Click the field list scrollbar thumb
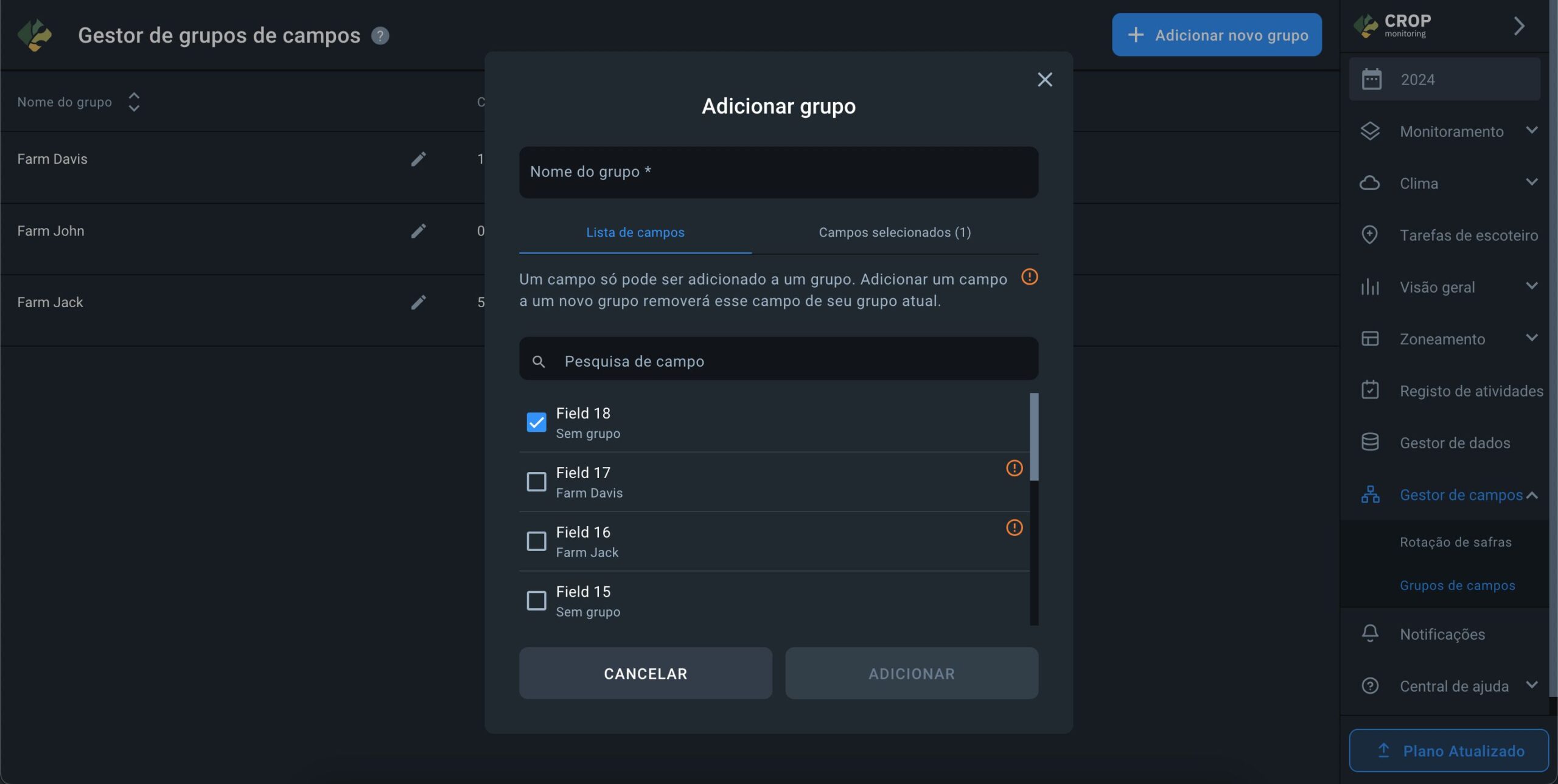The height and width of the screenshot is (784, 1558). 1033,436
